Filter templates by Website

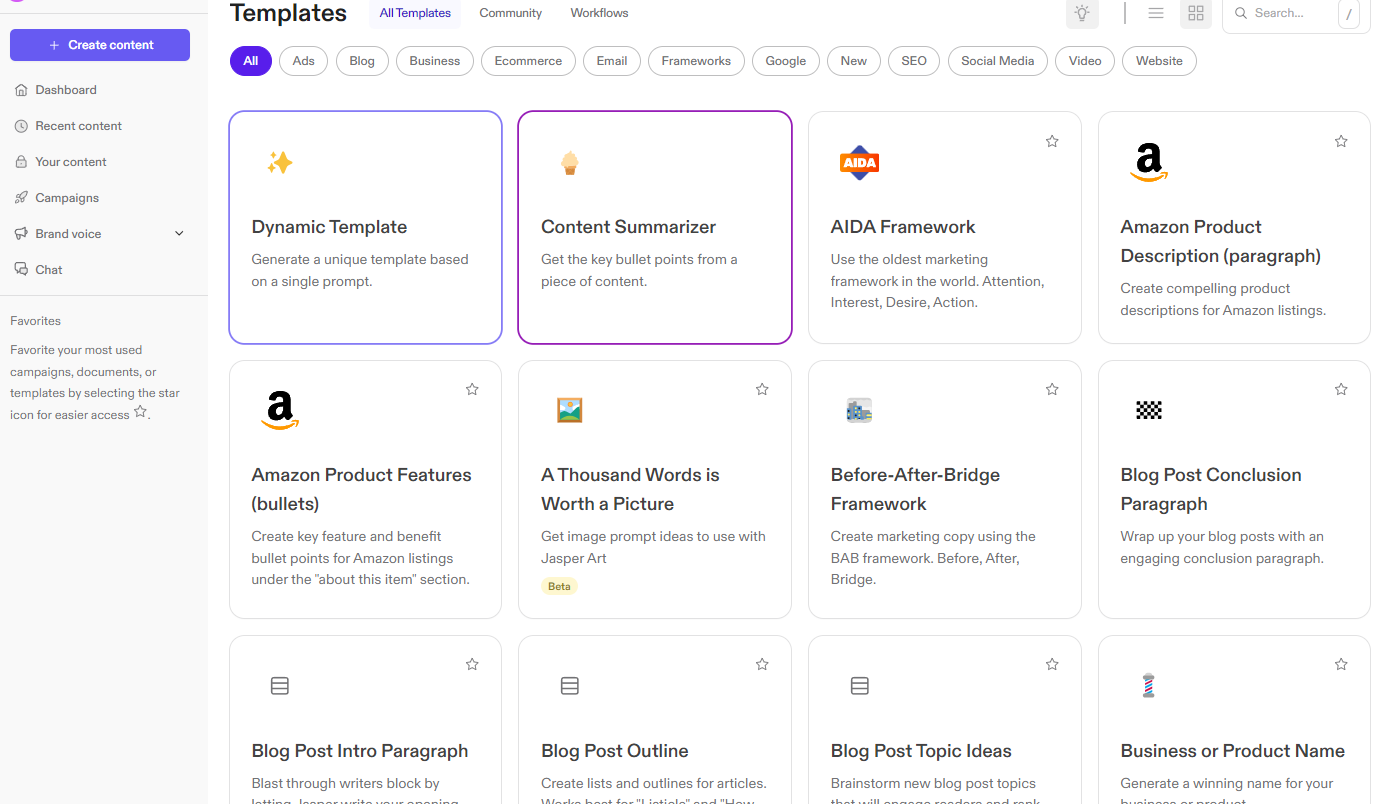(1160, 61)
